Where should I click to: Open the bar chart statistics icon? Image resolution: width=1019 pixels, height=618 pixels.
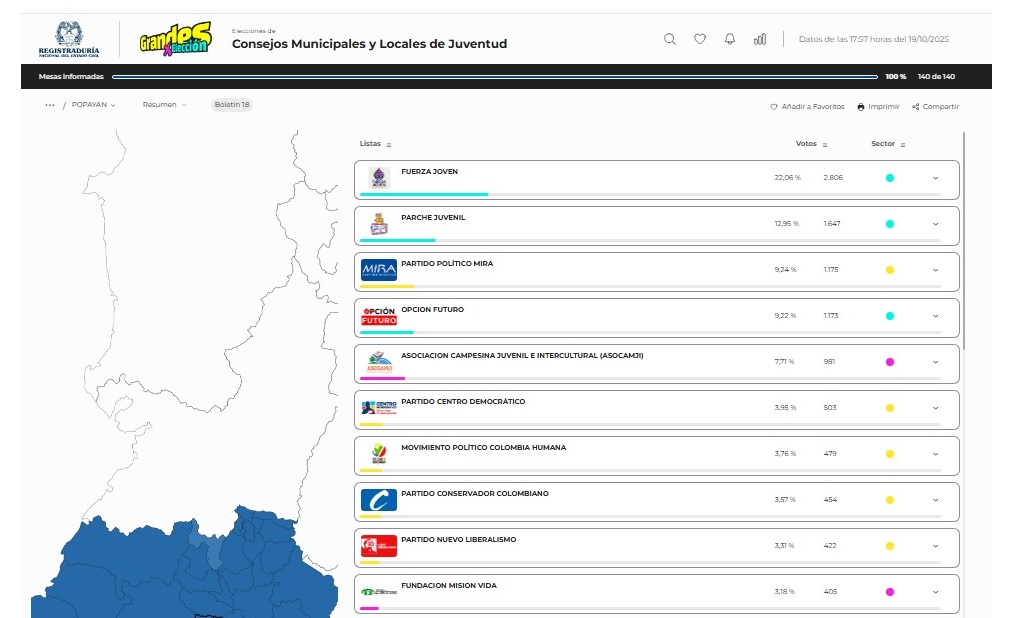tap(760, 39)
